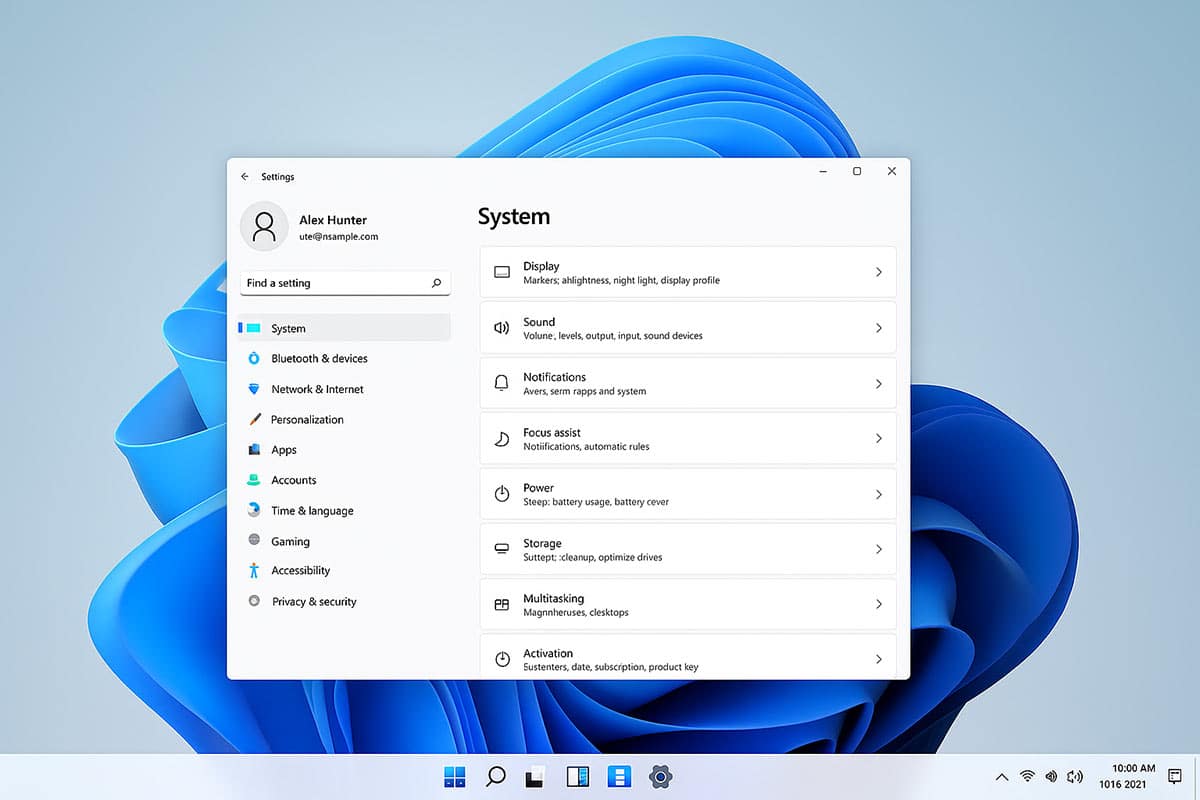Click the Accounts person icon
This screenshot has height=800, width=1200.
pos(253,480)
